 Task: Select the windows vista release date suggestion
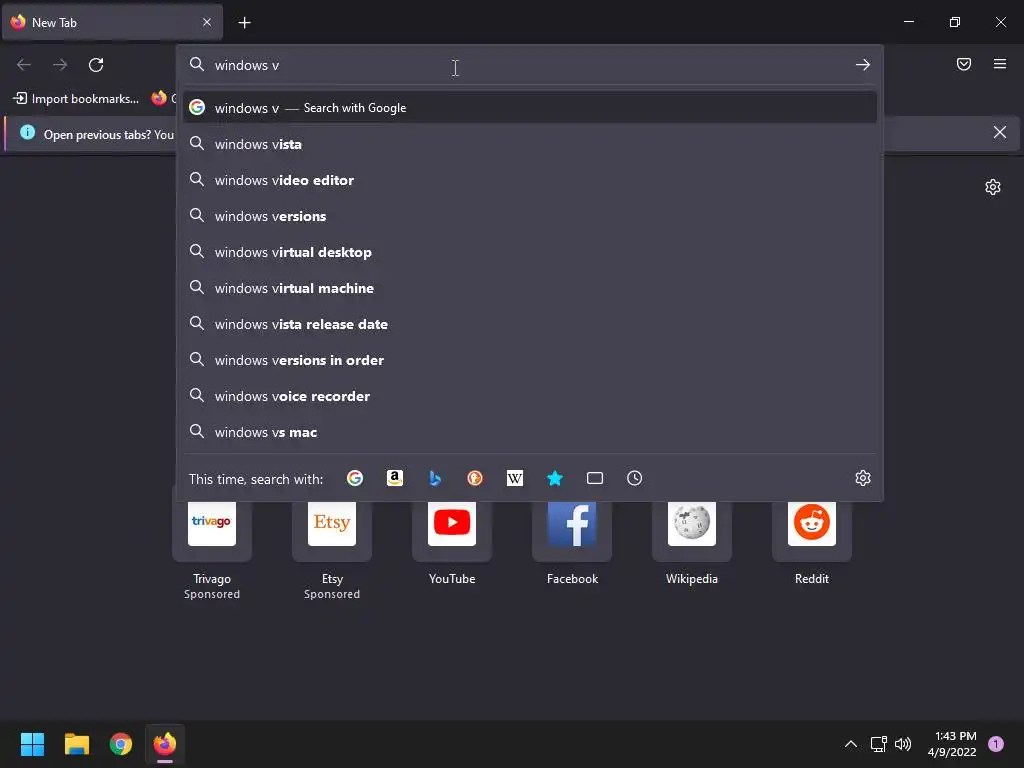tap(530, 324)
